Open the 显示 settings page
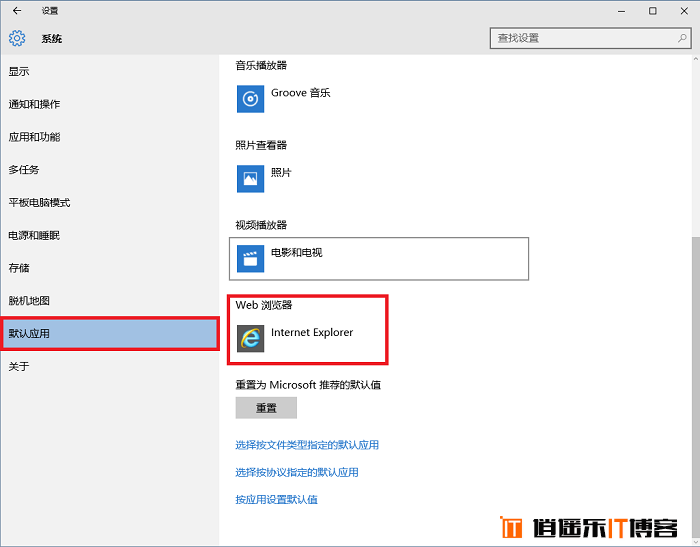 (x=109, y=71)
